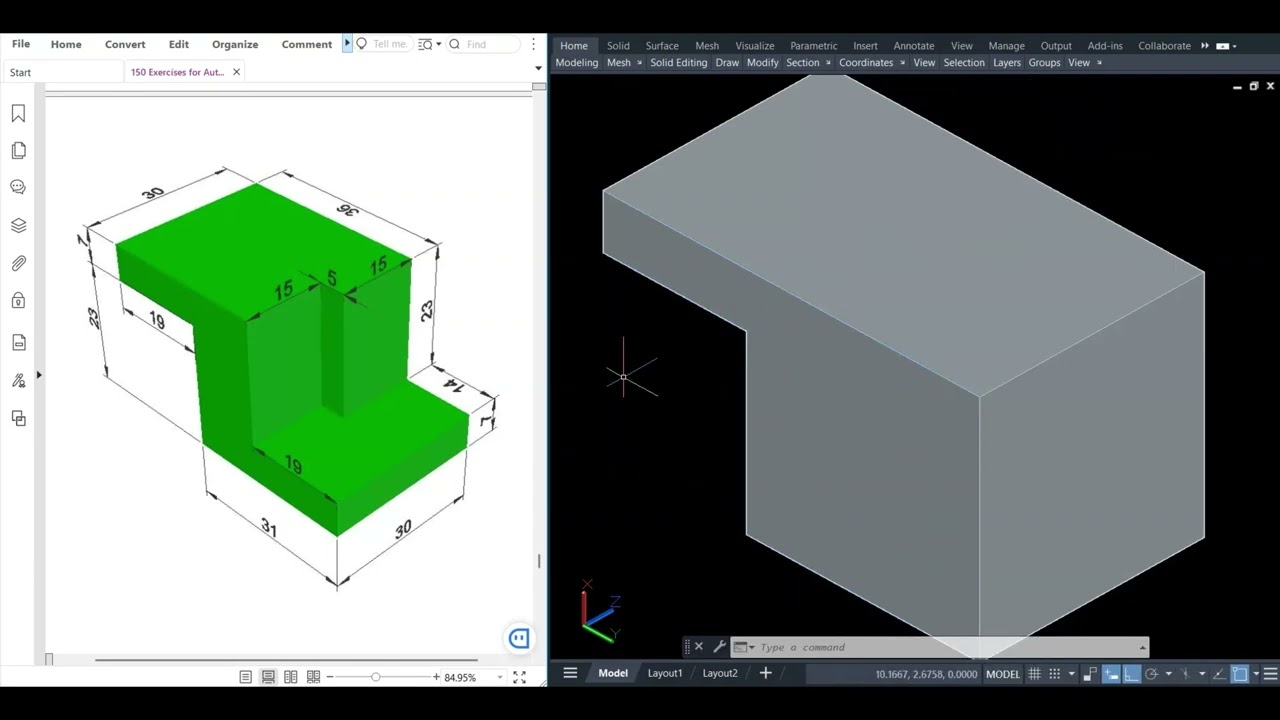Zoom out PDF with minus button

(330, 677)
